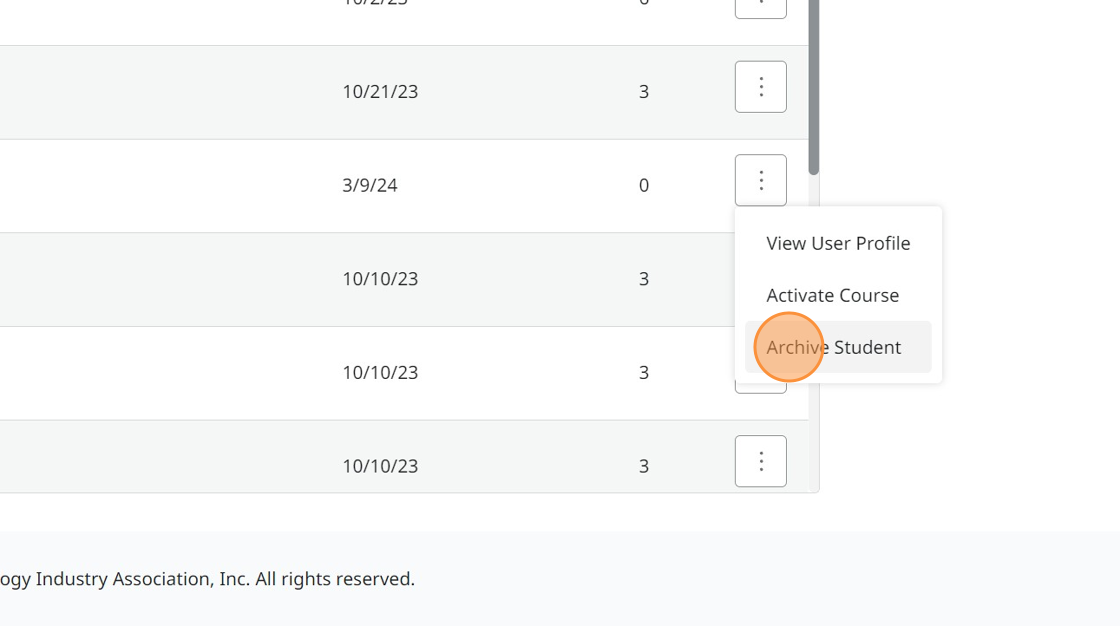Select View User Profile from the menu
Viewport: 1120px width, 626px height.
(x=838, y=243)
